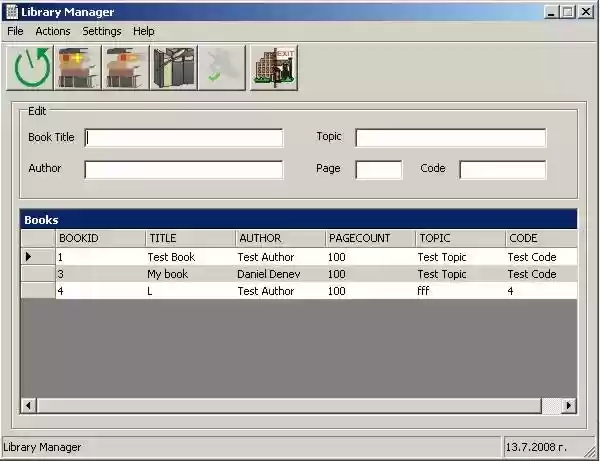Click the Test Topic cell of Test Book row
Image resolution: width=600 pixels, height=461 pixels.
(x=461, y=257)
